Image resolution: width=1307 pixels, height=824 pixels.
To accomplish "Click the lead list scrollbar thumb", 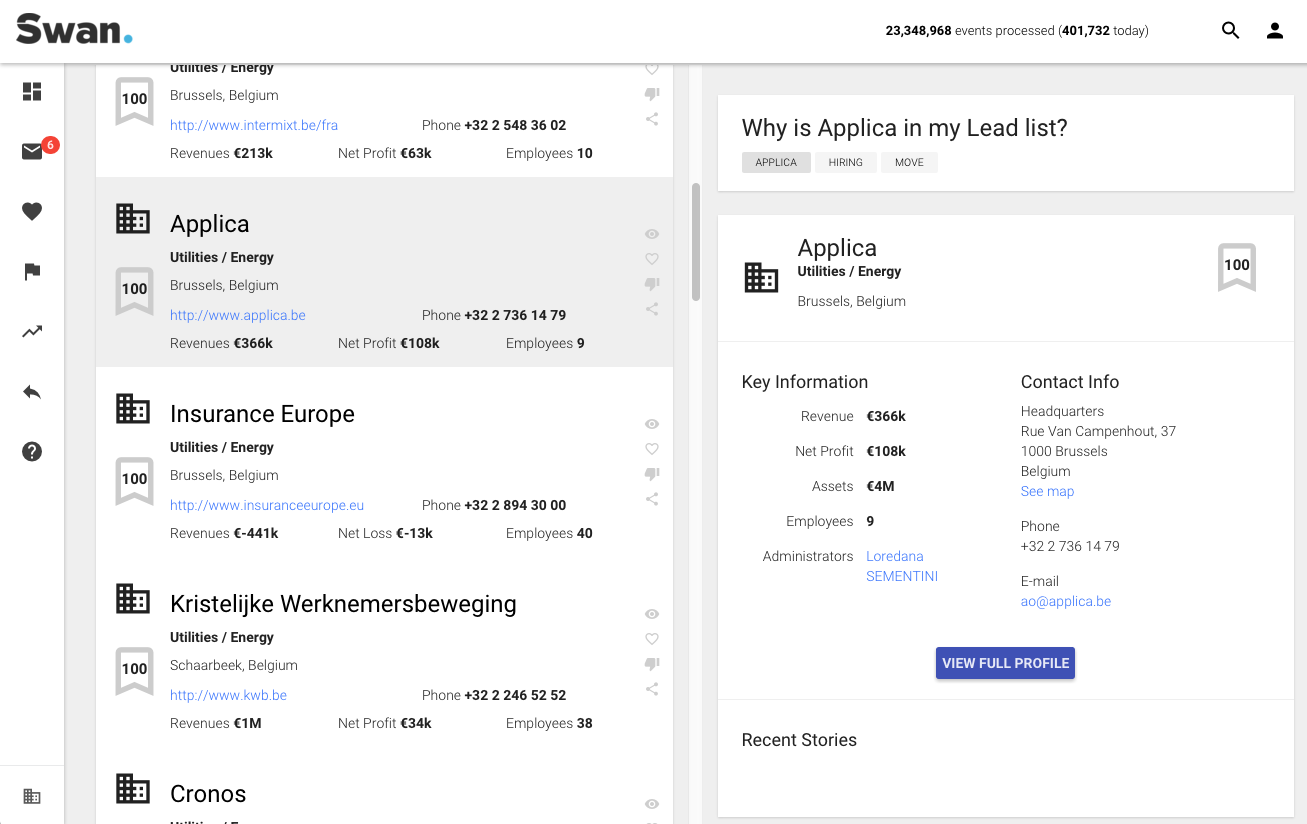I will coord(696,241).
